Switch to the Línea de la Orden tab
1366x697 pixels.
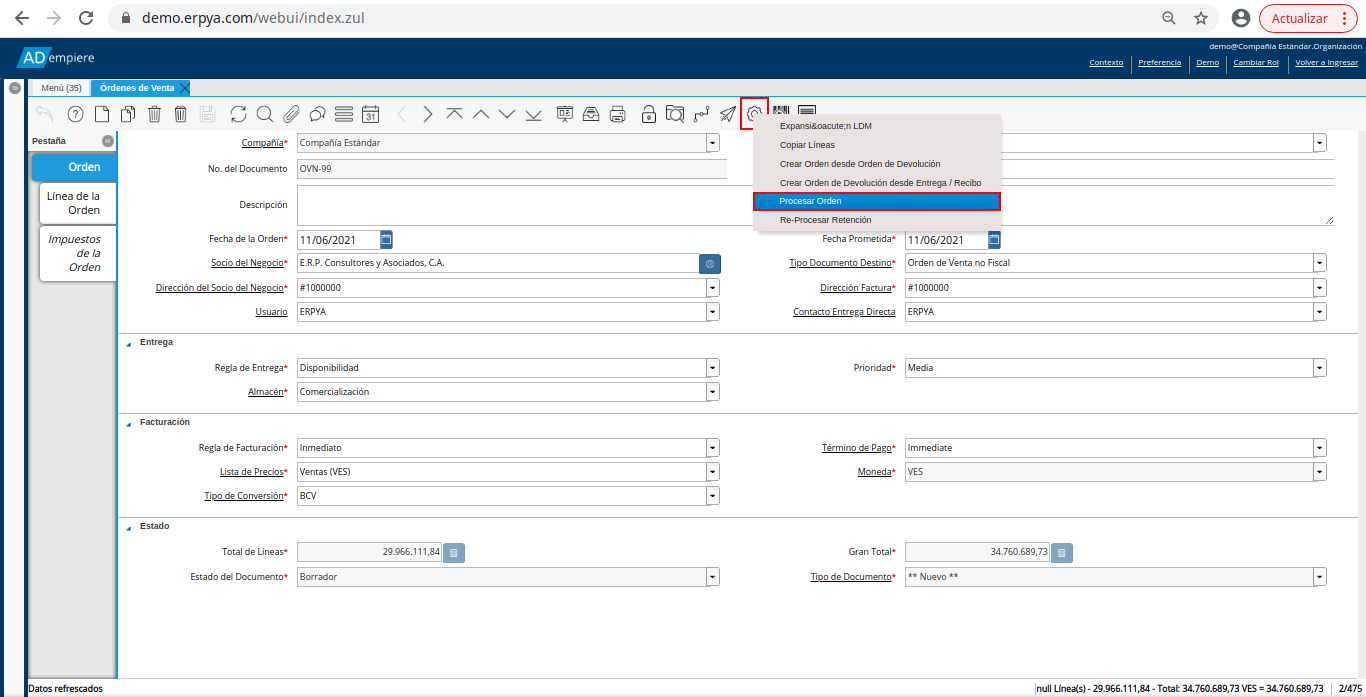[78, 203]
